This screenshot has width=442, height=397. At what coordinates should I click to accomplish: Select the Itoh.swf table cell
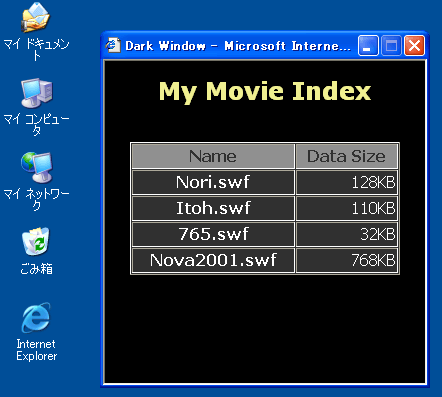tap(213, 208)
